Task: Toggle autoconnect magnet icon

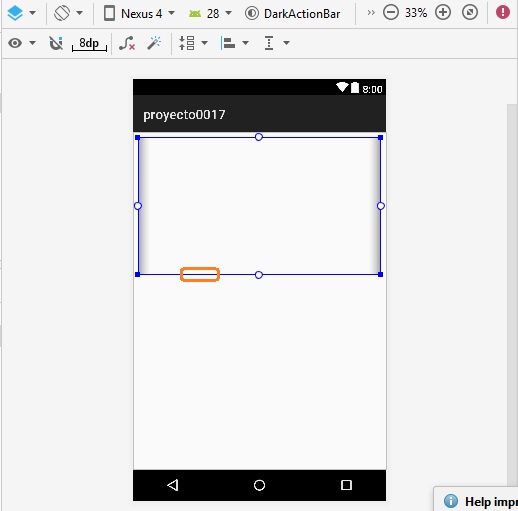Action: tap(56, 43)
